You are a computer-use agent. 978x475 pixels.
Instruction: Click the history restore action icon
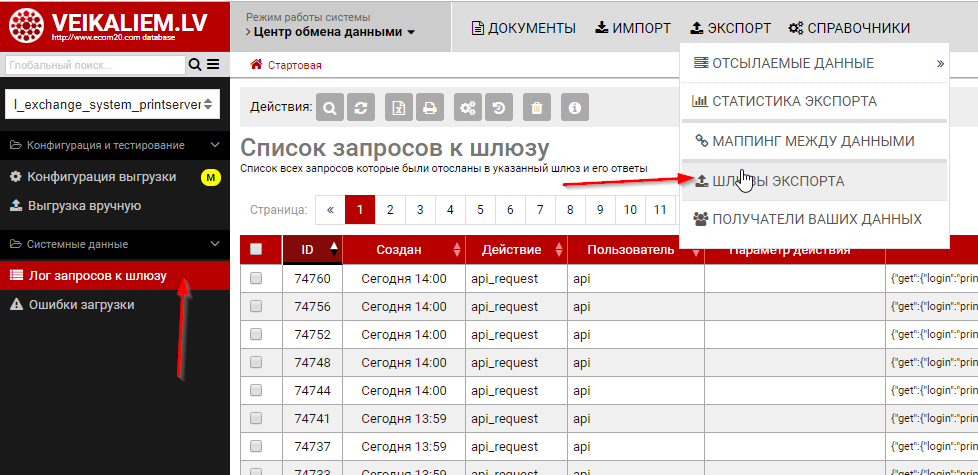[497, 107]
